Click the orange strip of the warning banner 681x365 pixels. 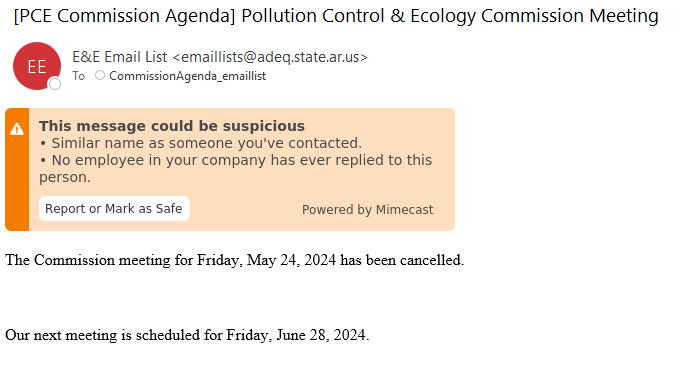pos(17,169)
